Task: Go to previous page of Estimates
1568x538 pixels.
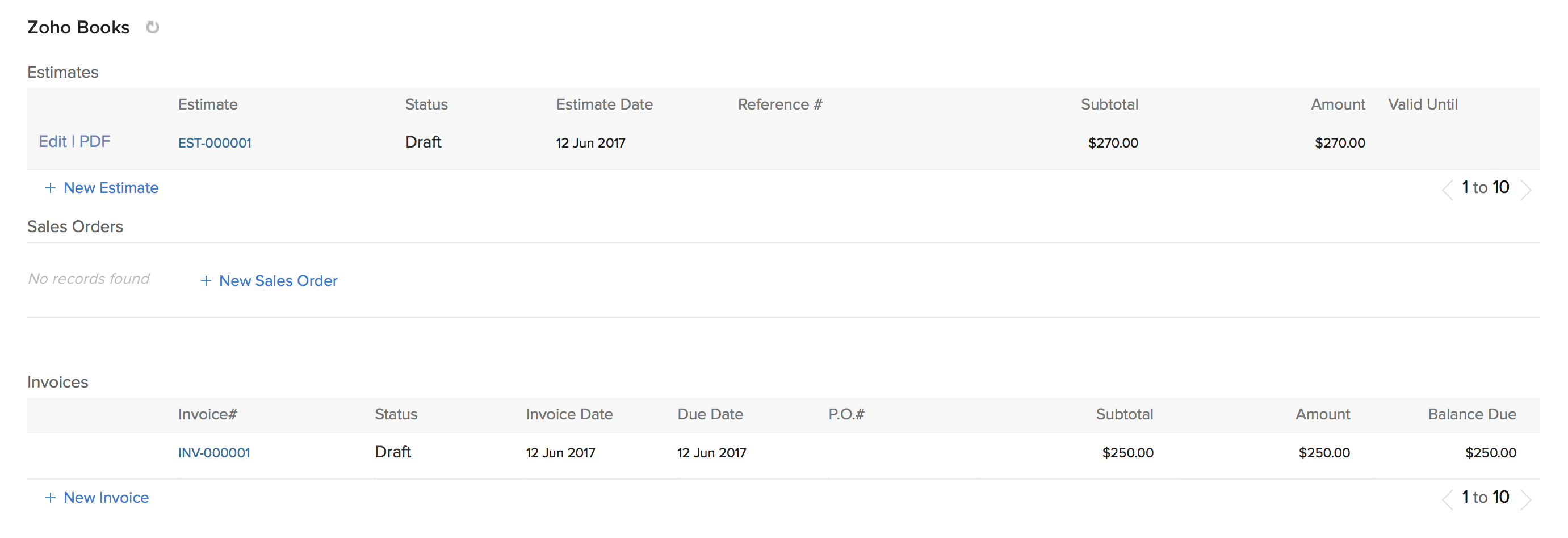Action: 1448,190
